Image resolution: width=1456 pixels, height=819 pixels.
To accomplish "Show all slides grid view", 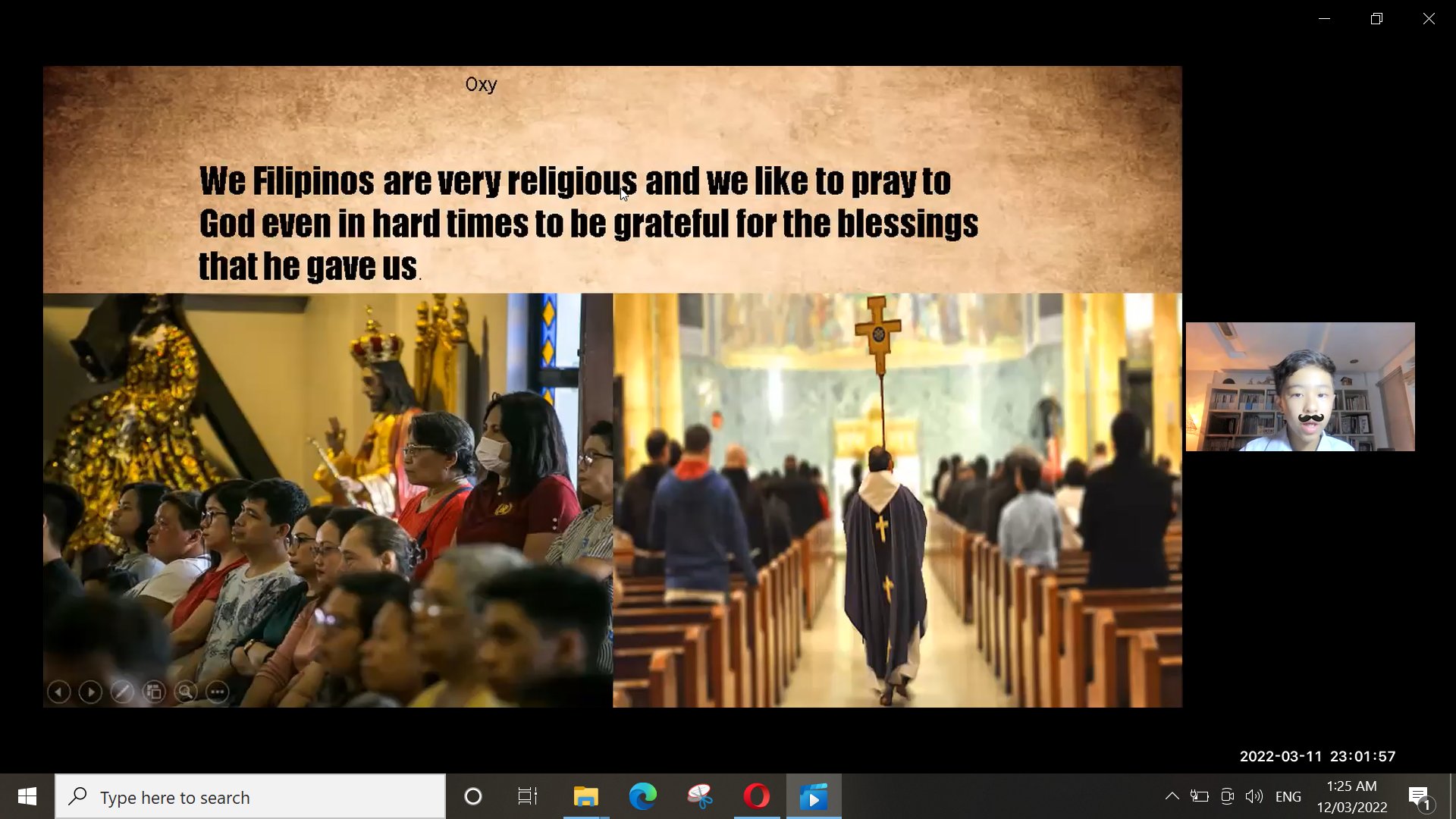I will tap(154, 692).
